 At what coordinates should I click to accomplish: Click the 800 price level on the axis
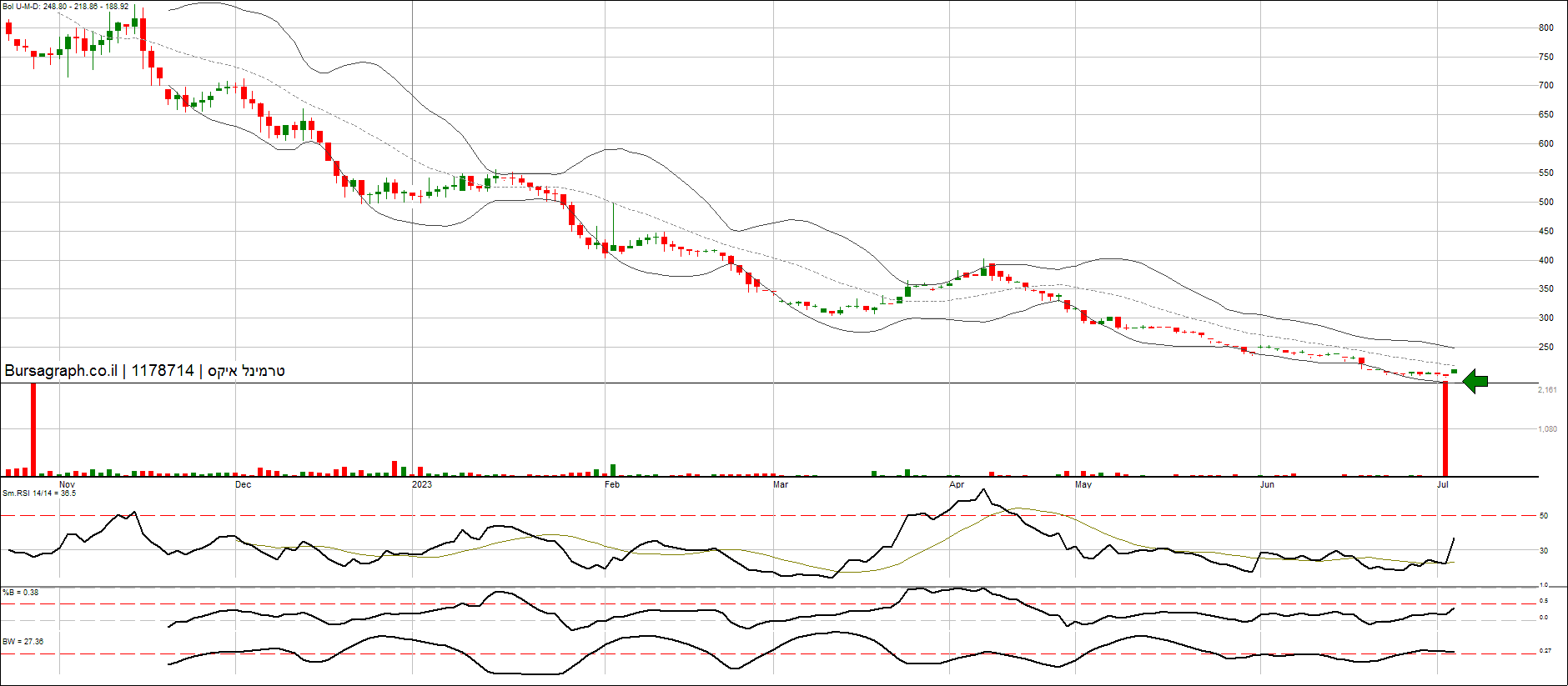point(1545,28)
